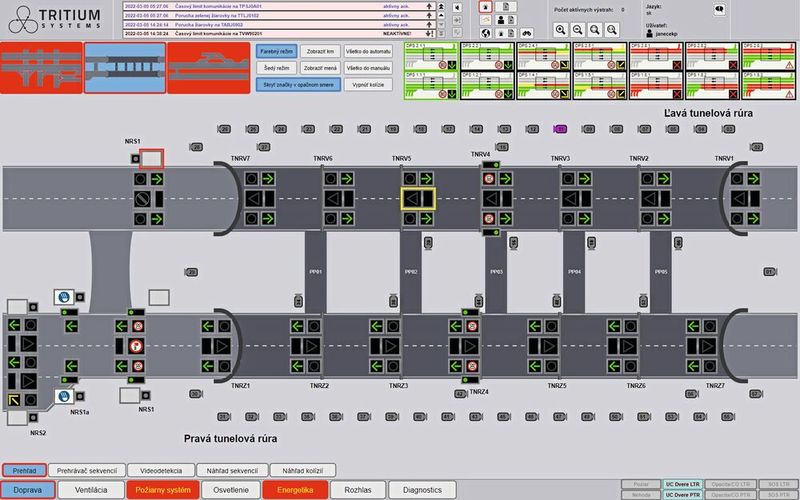Switch to Videodetekcia tab
800x500 pixels.
pyautogui.click(x=161, y=470)
